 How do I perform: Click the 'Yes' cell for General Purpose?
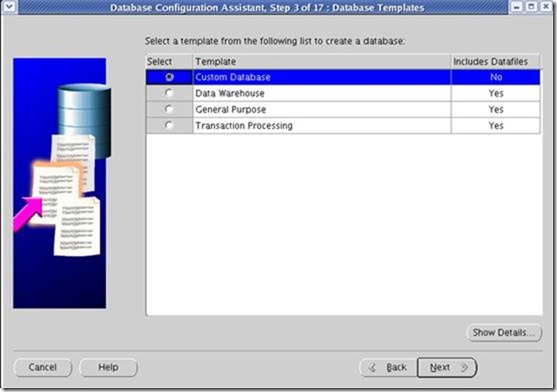click(496, 109)
